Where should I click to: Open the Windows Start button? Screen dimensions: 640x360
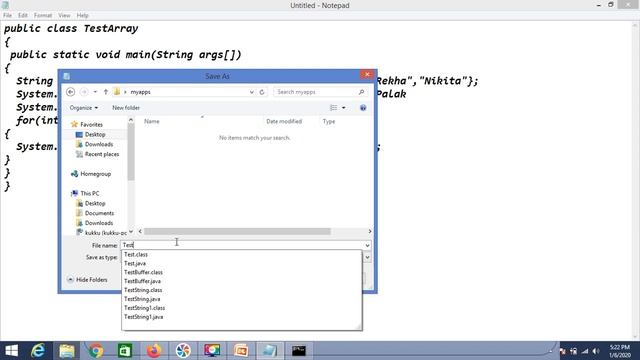click(x=11, y=351)
